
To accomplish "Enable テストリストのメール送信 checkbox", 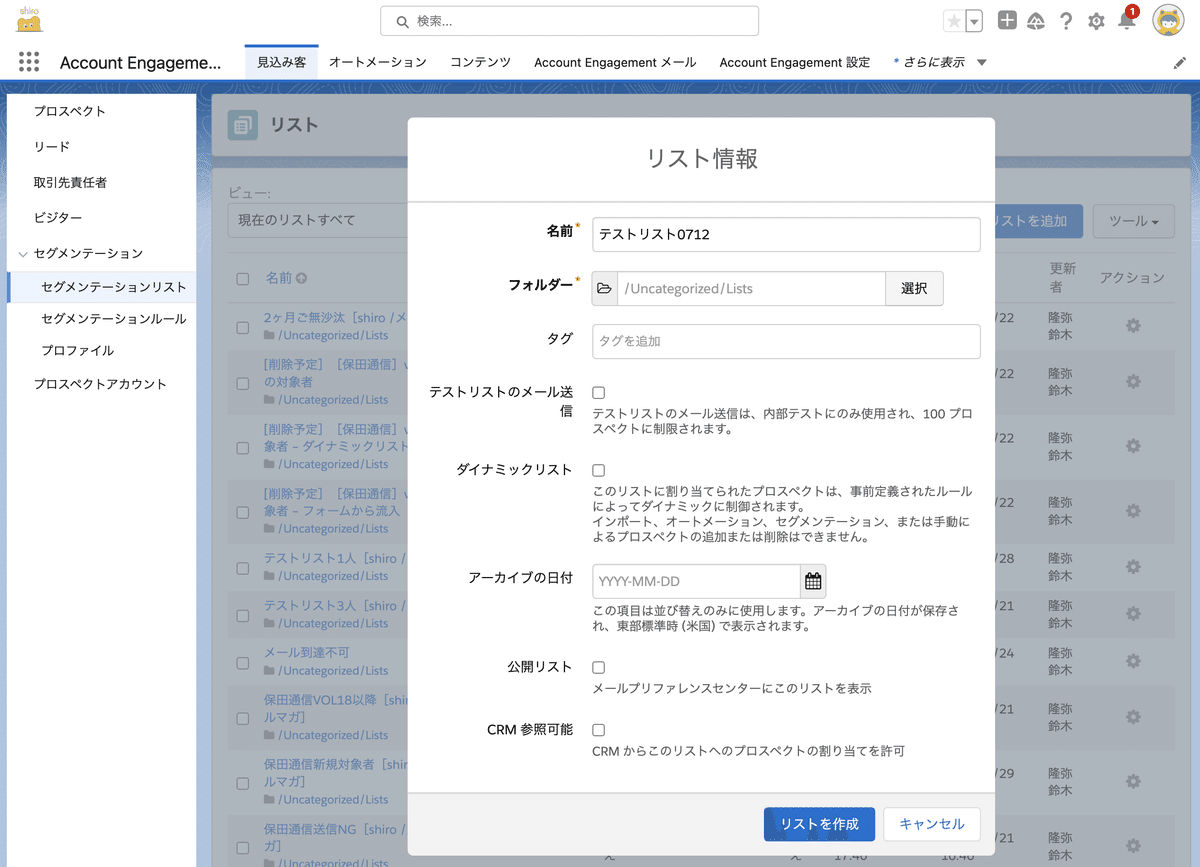I will [x=599, y=393].
